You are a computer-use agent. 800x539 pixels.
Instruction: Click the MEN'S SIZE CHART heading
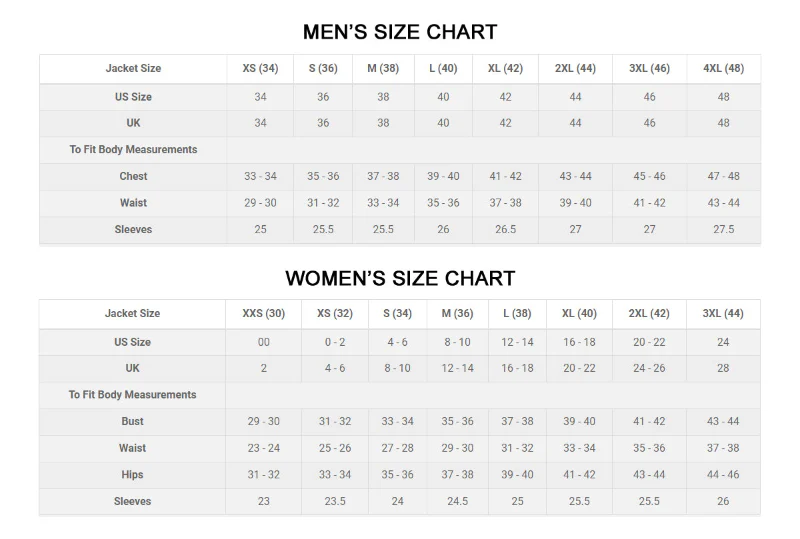click(399, 32)
